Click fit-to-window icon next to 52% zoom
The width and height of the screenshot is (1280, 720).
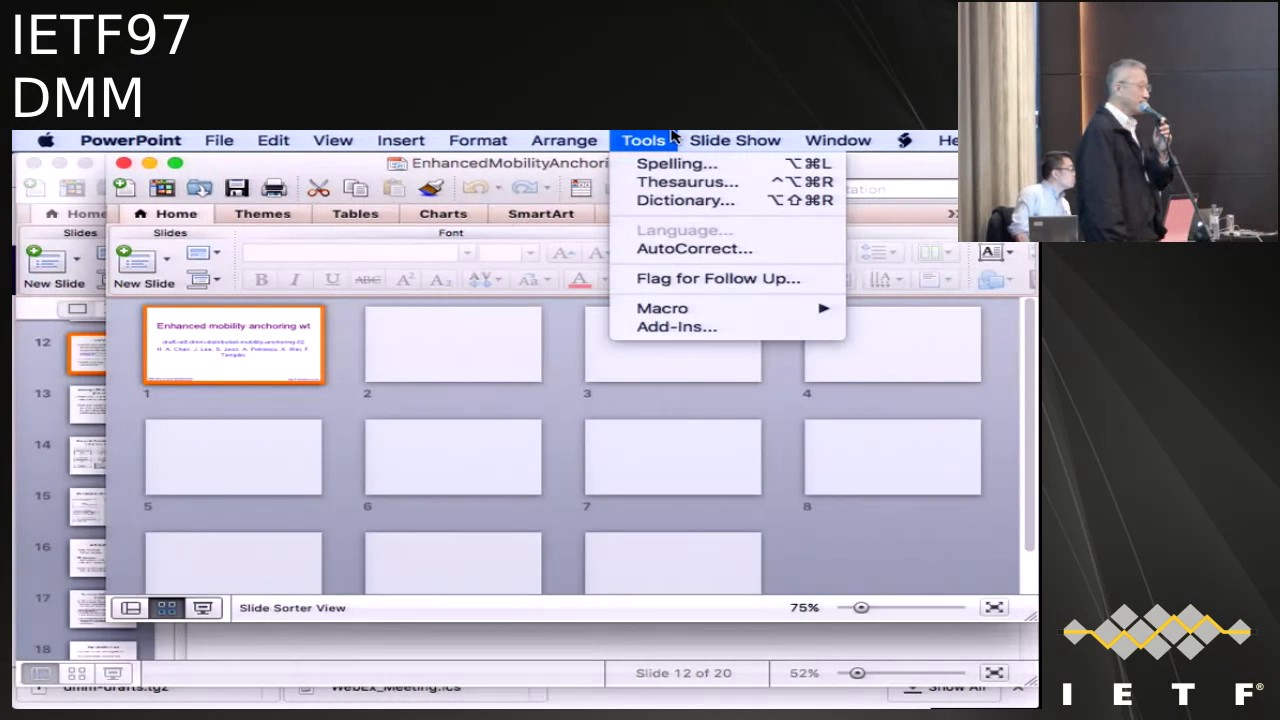(994, 673)
